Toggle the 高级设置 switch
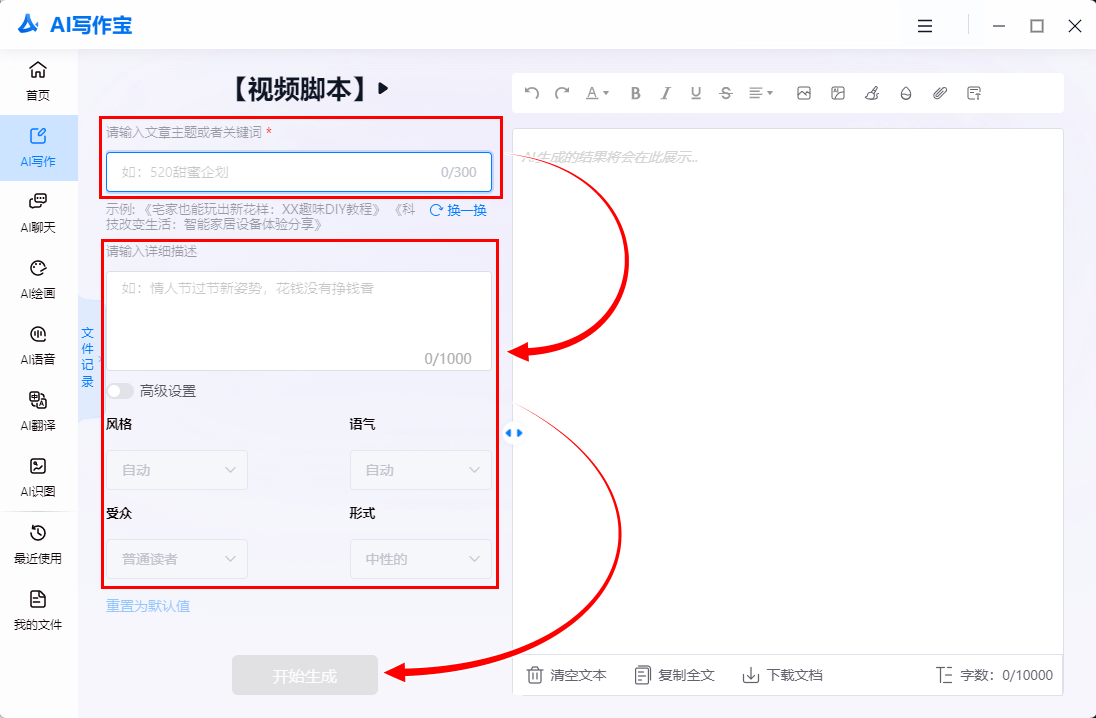This screenshot has height=718, width=1096. click(x=120, y=391)
